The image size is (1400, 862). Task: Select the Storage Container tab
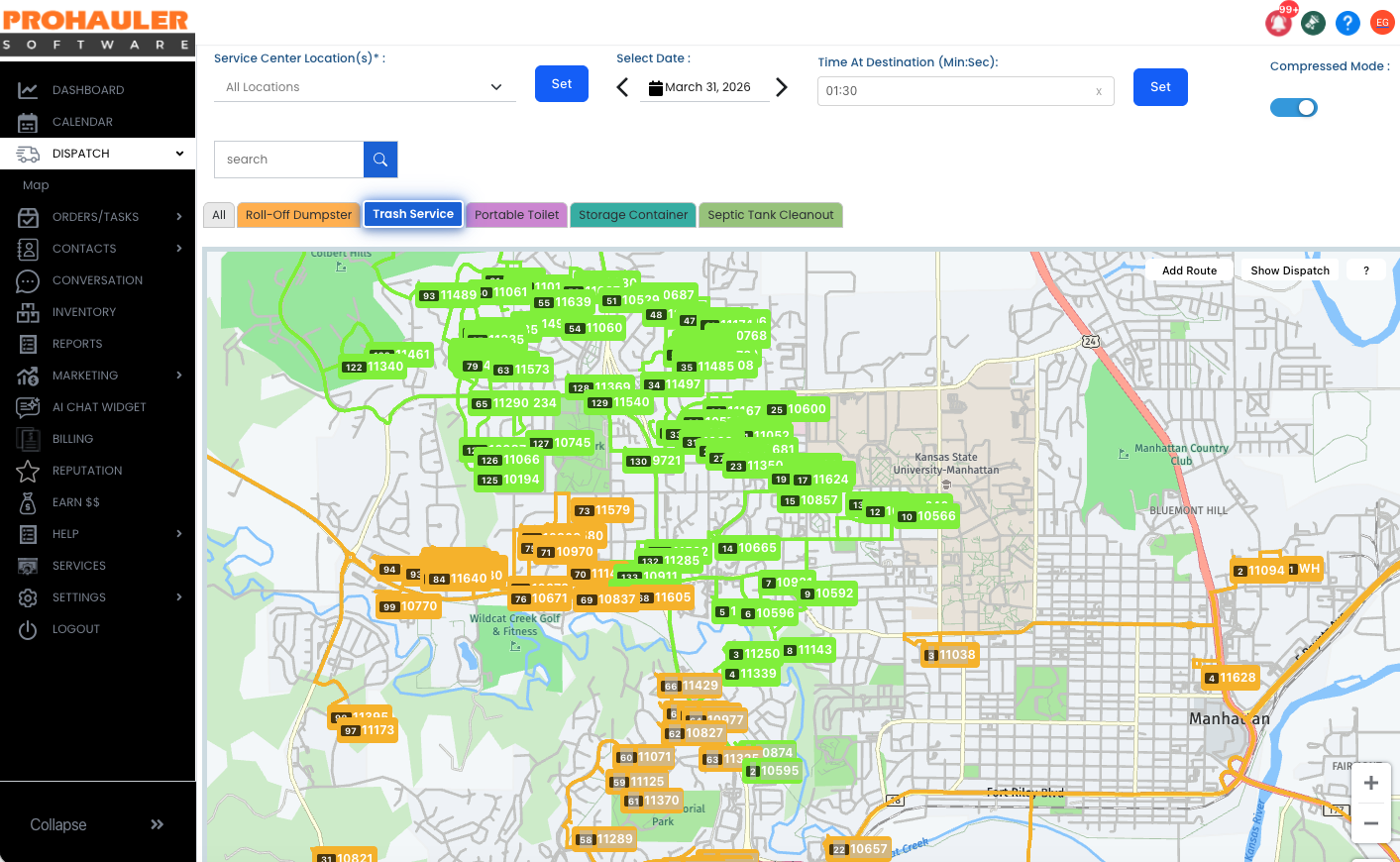633,215
